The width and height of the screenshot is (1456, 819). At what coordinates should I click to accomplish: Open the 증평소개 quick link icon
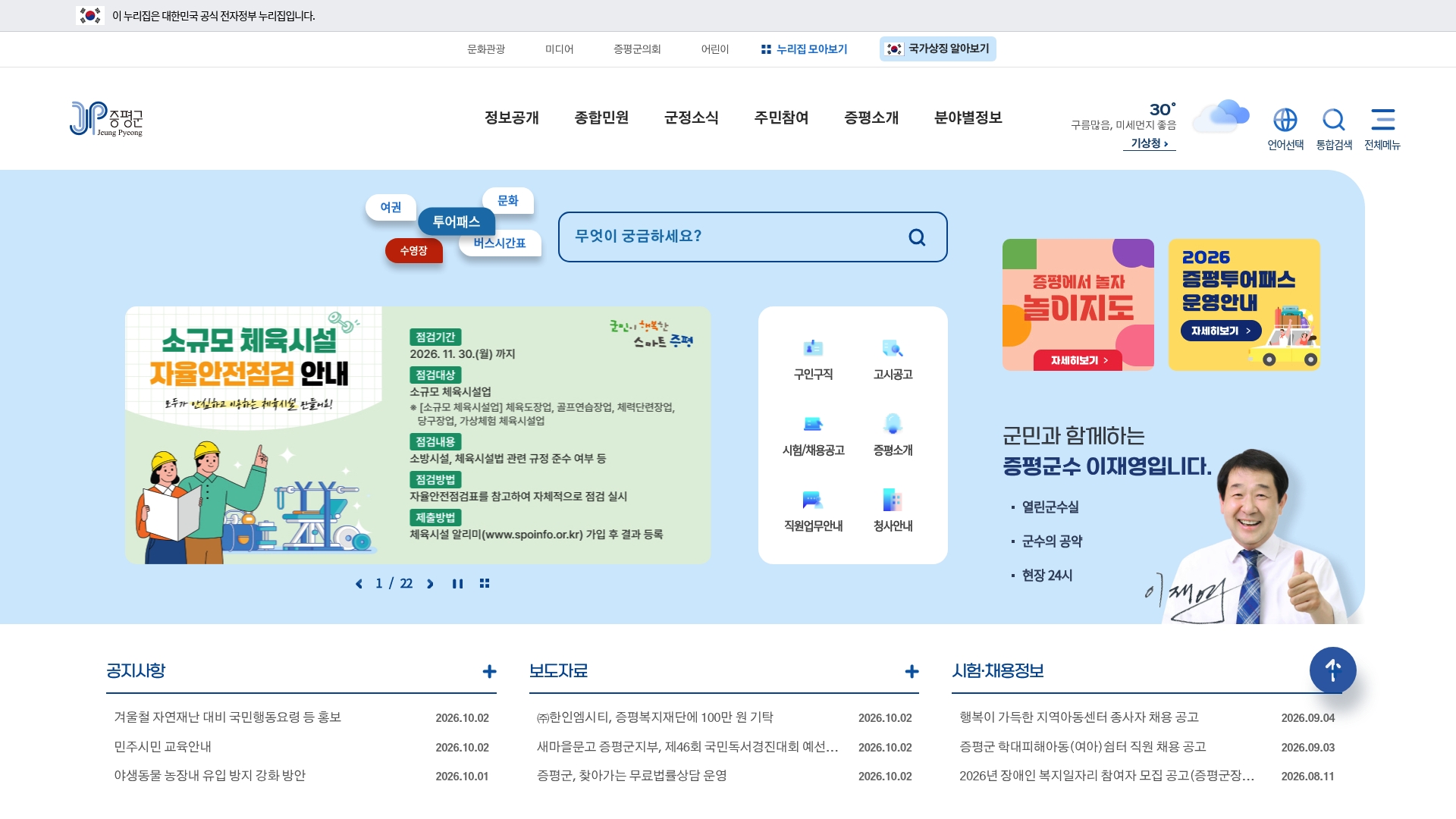coord(893,424)
